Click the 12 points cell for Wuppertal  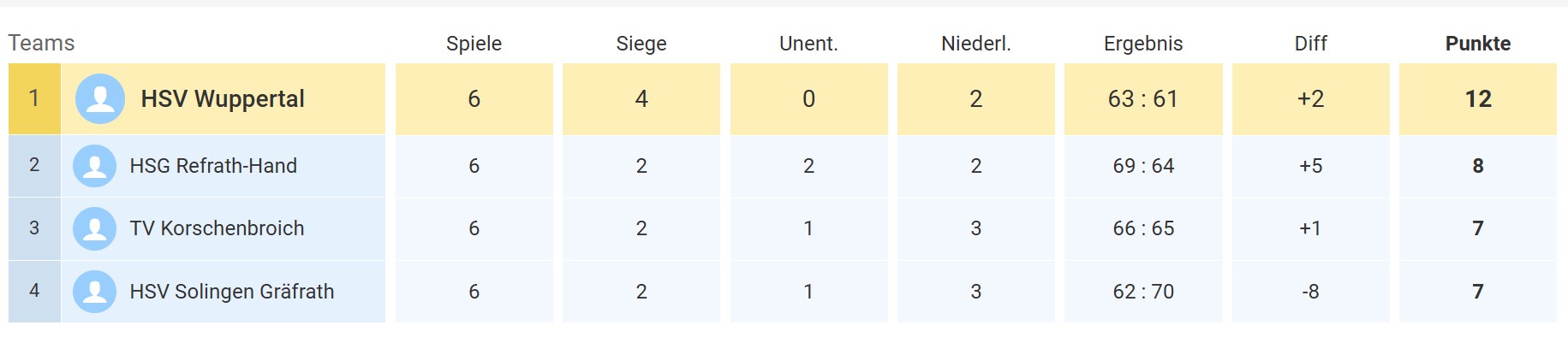(1478, 99)
